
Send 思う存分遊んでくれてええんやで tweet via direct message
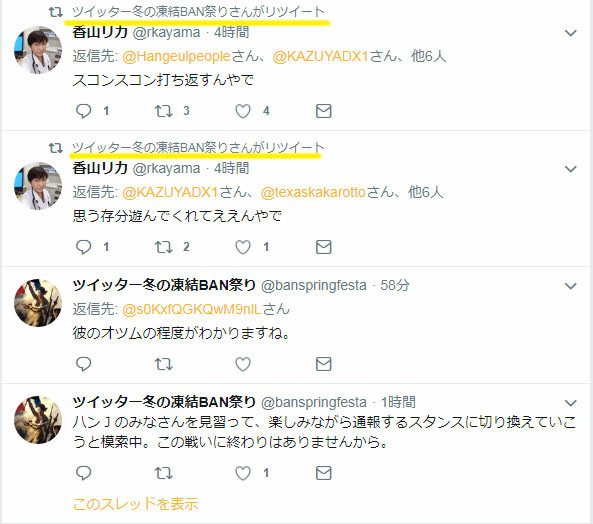coord(324,247)
